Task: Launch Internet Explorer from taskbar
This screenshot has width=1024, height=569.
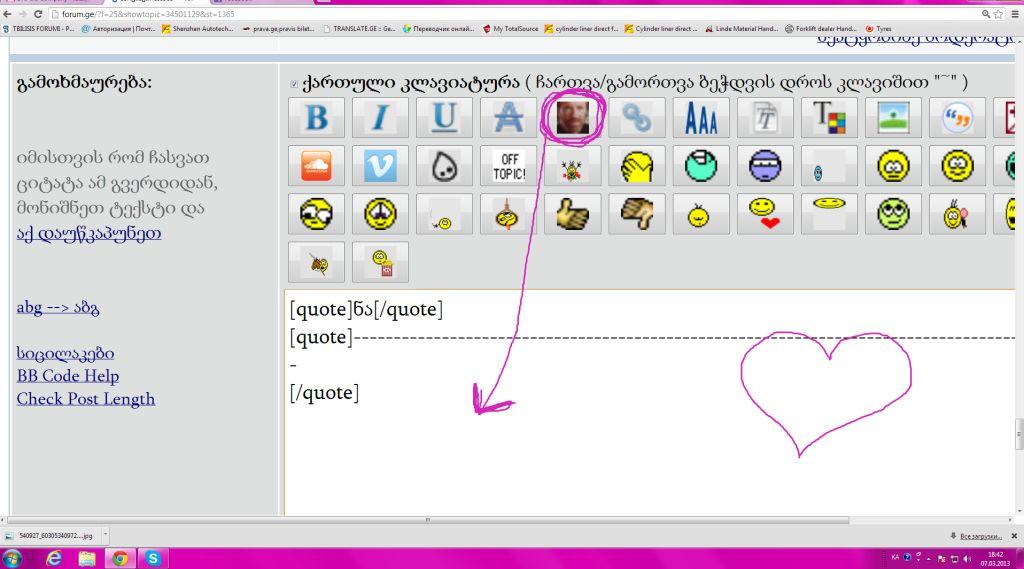Action: (54, 559)
